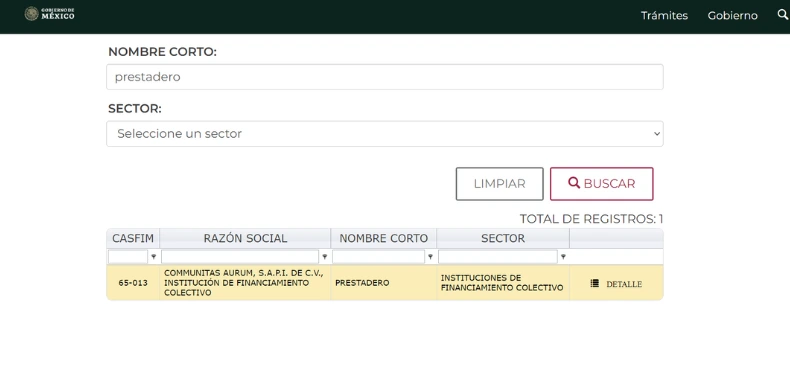Viewport: 790px width, 370px height.
Task: Focus the Nombre Corto column filter box
Action: click(x=378, y=257)
